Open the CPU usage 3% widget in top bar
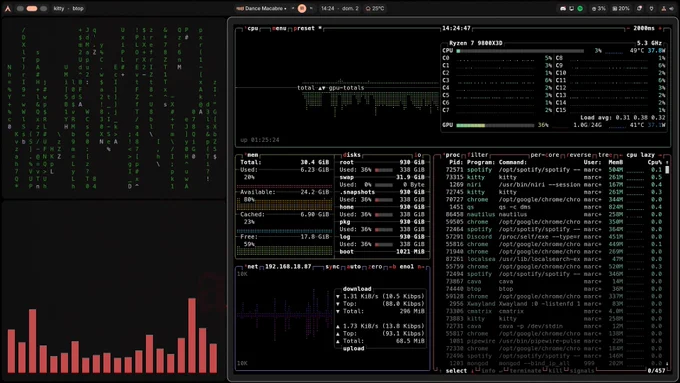This screenshot has width=680, height=383. tap(598, 8)
